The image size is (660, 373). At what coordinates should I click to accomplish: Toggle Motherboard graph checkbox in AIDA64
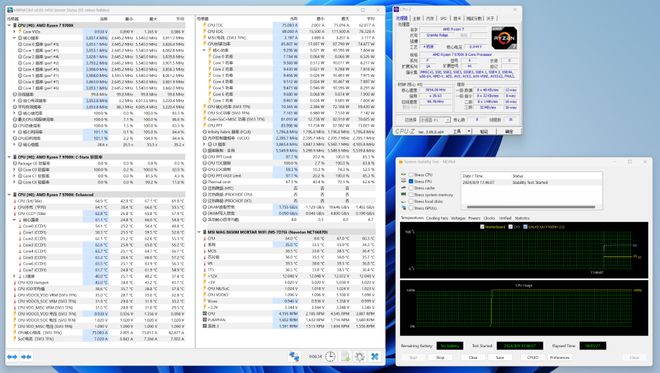pos(482,227)
